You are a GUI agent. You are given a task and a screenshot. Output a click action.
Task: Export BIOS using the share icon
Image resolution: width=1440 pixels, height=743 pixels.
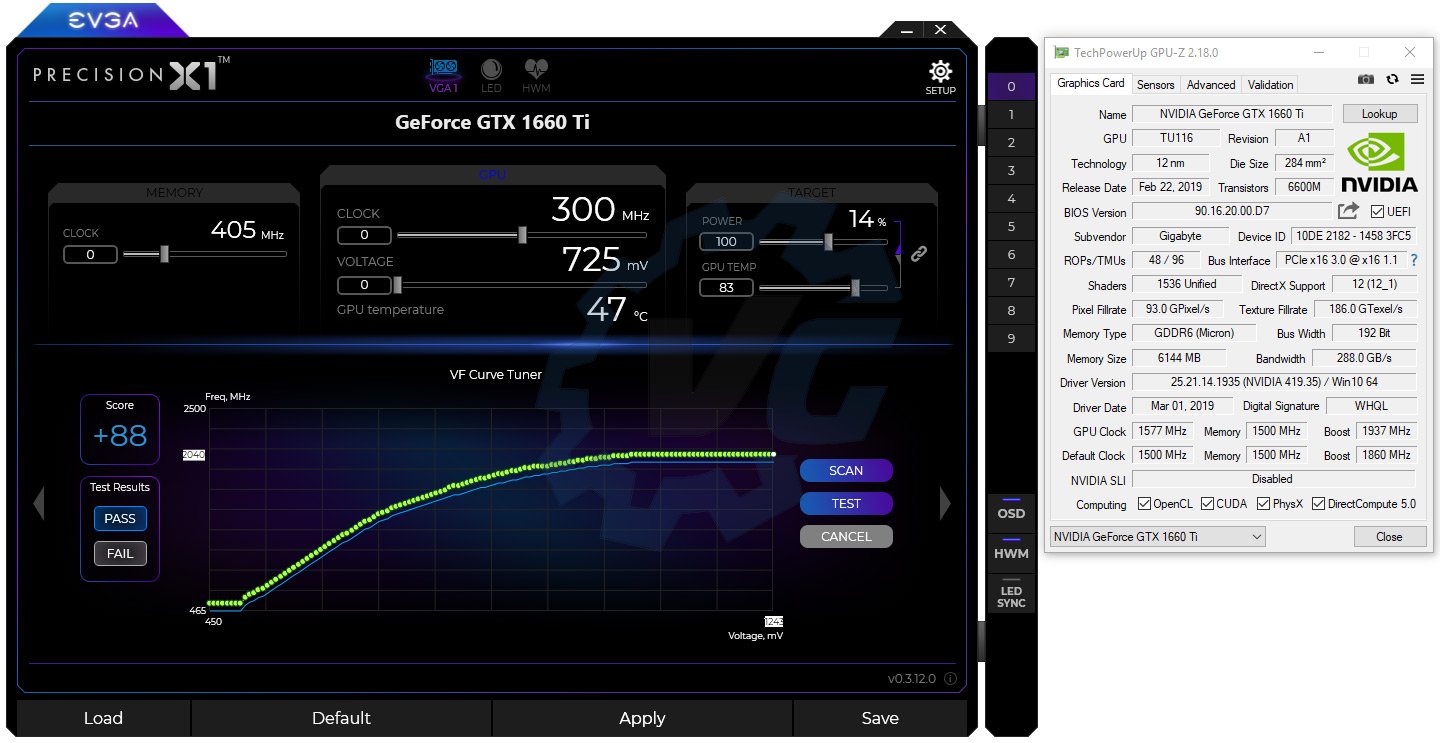[1347, 211]
